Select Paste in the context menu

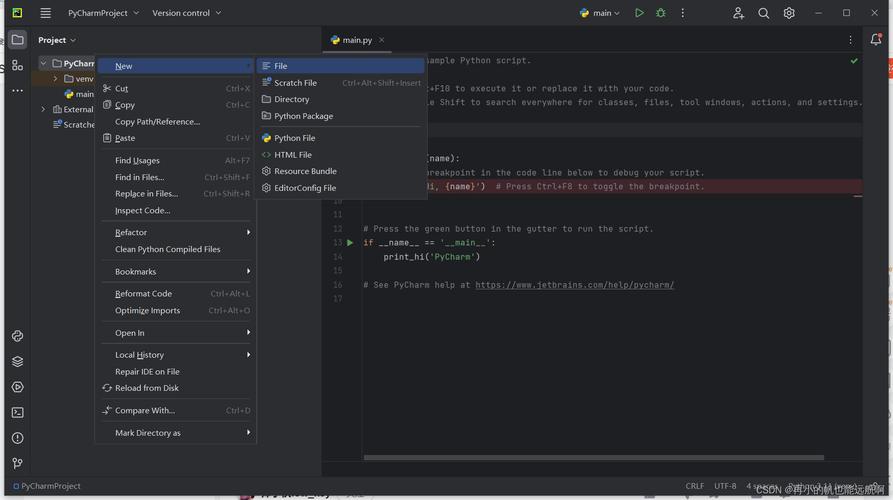tap(177, 138)
